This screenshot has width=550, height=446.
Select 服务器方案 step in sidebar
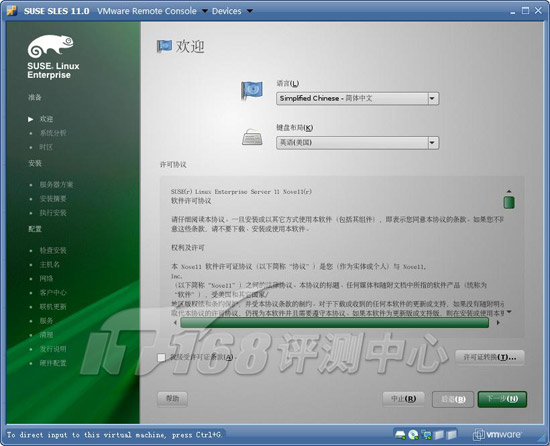click(56, 185)
